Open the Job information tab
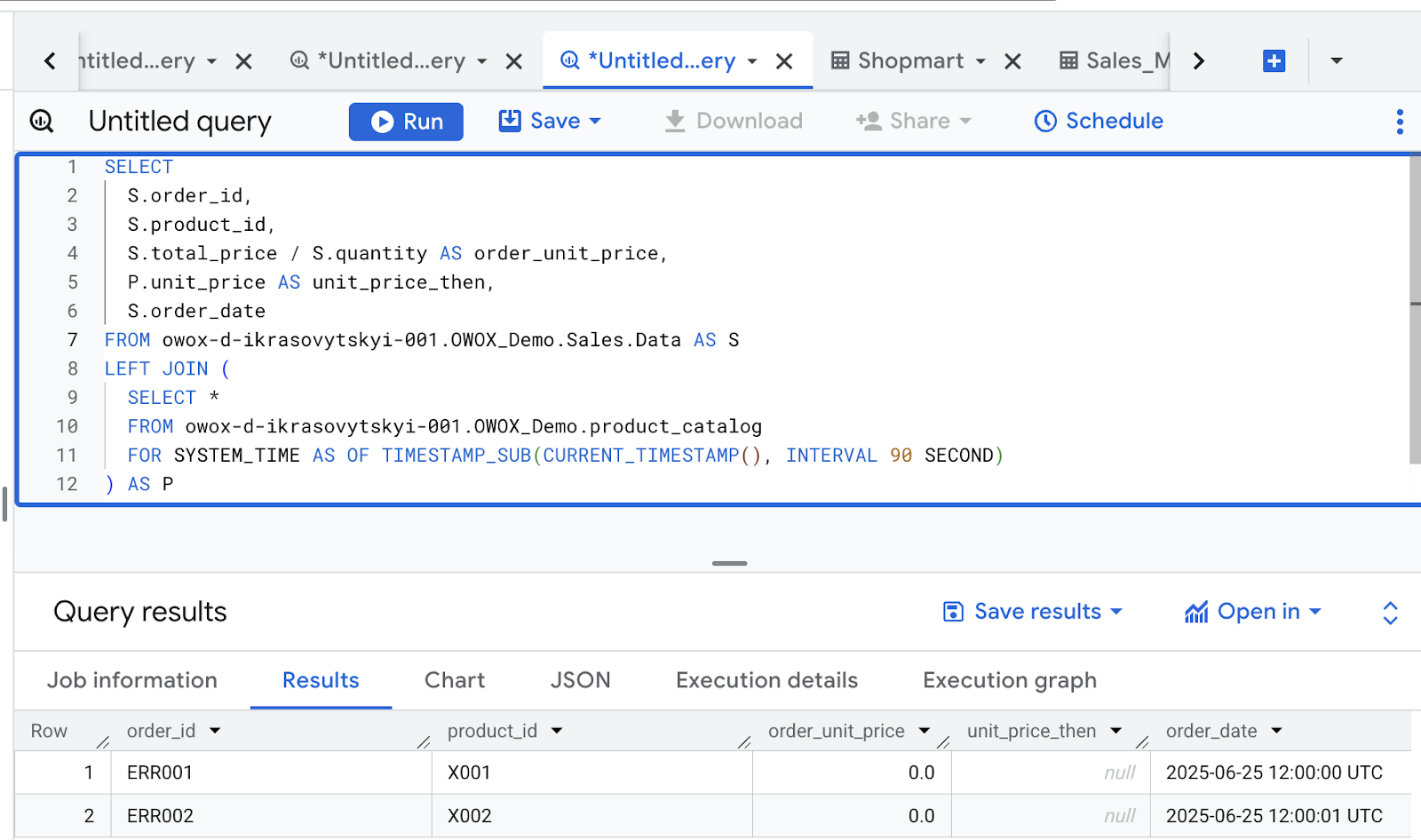The height and width of the screenshot is (840, 1421). (132, 680)
